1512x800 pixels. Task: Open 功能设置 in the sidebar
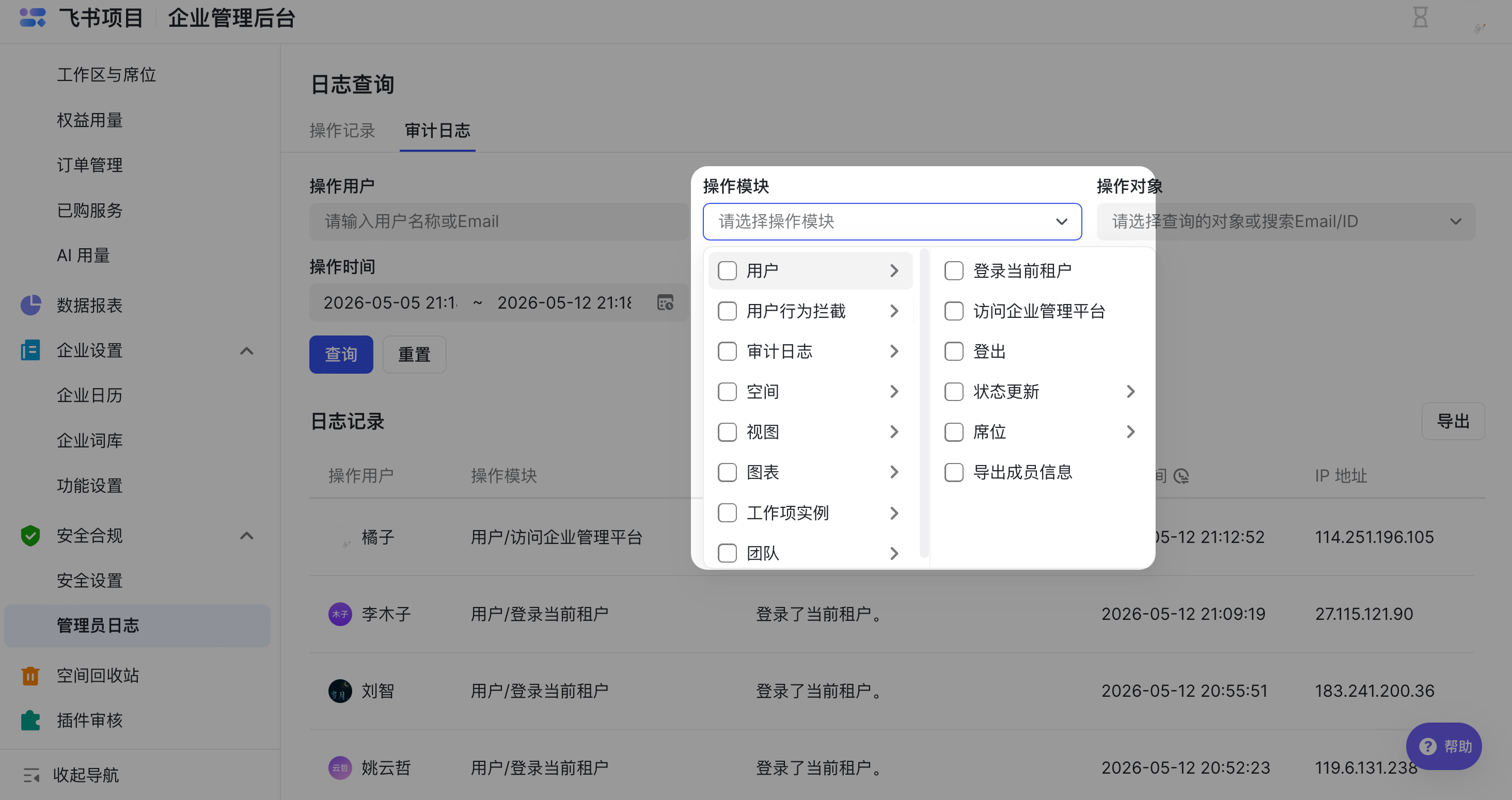coord(90,486)
